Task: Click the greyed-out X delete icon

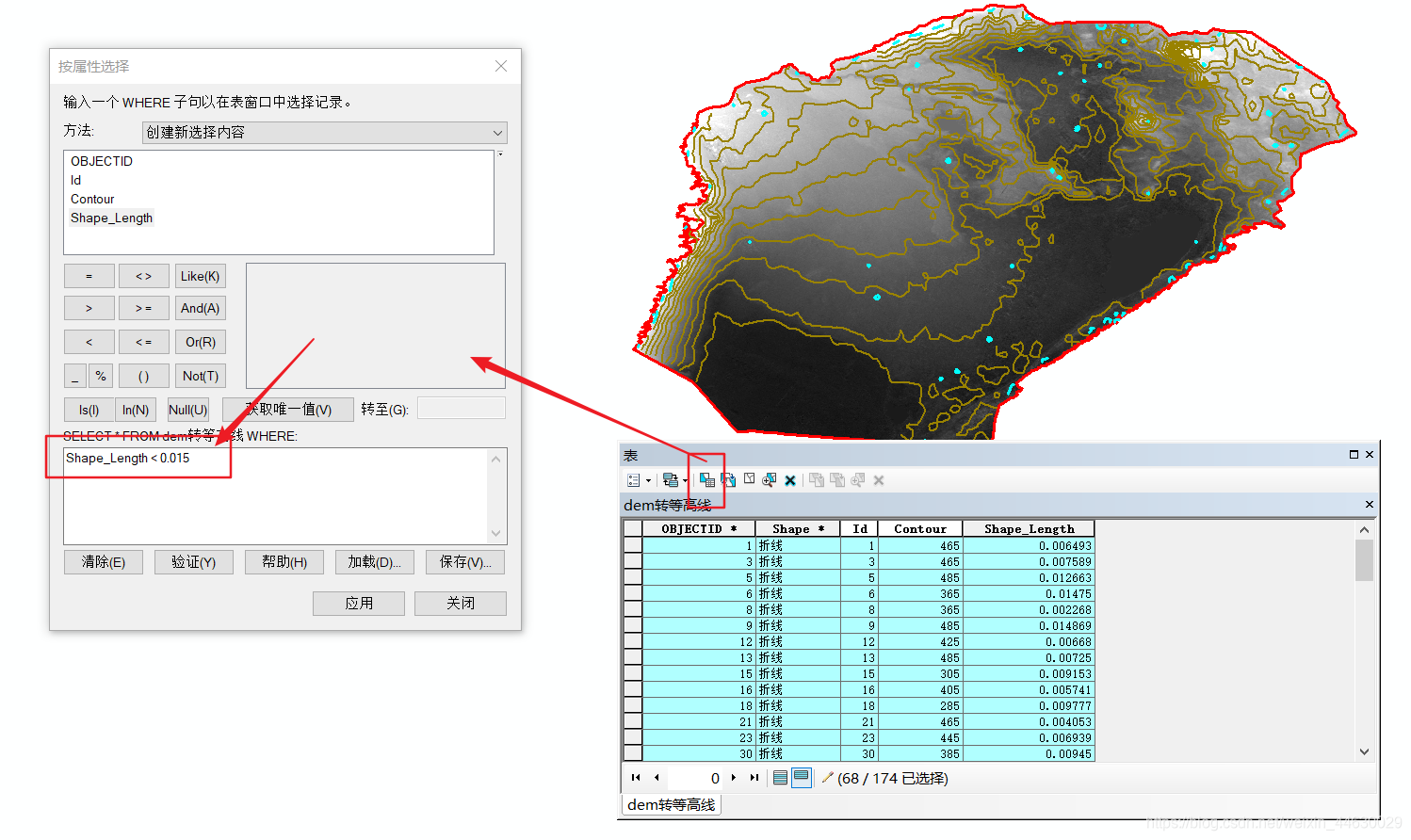Action: coord(879,480)
